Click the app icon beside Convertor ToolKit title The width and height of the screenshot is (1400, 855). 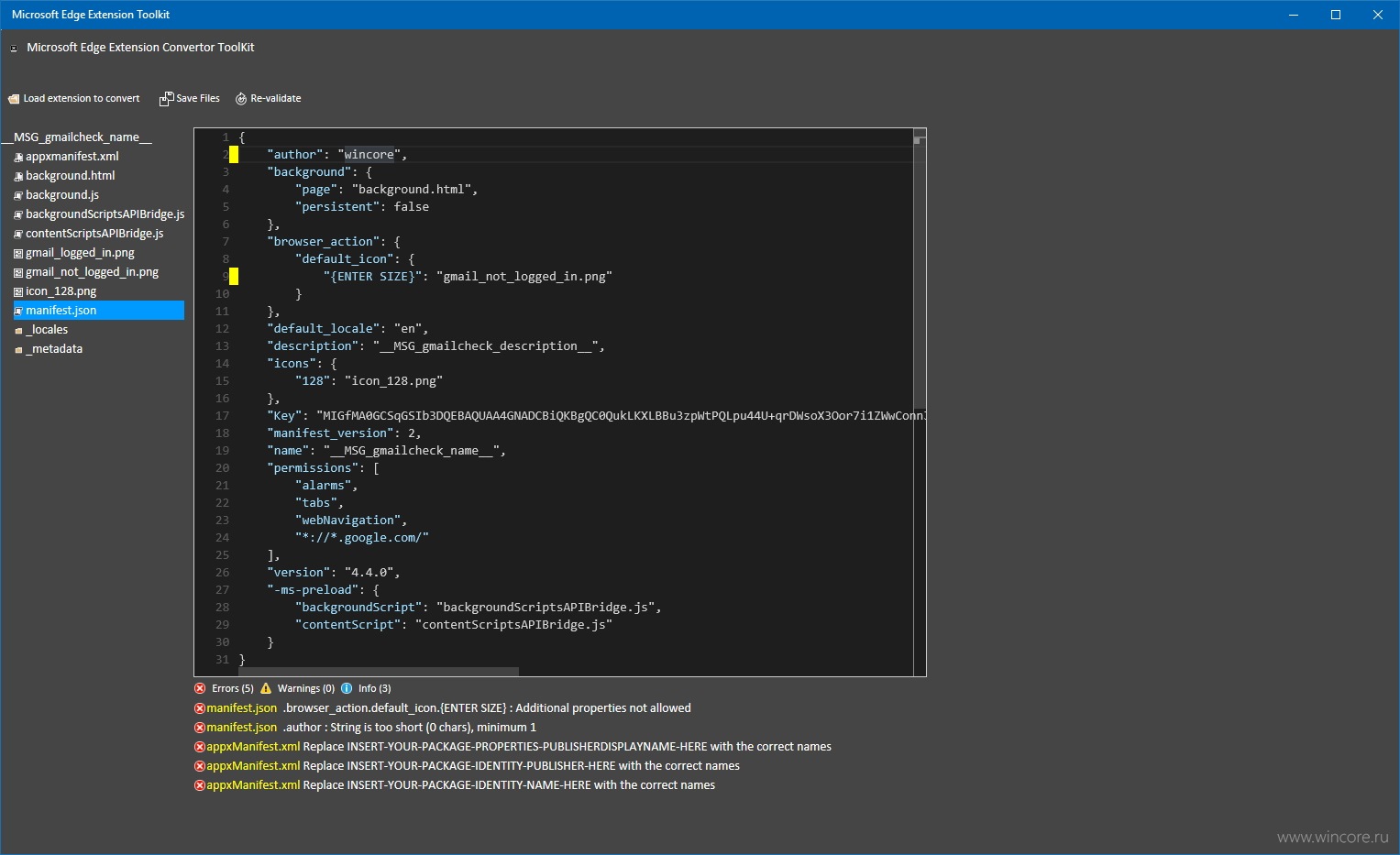pyautogui.click(x=14, y=48)
